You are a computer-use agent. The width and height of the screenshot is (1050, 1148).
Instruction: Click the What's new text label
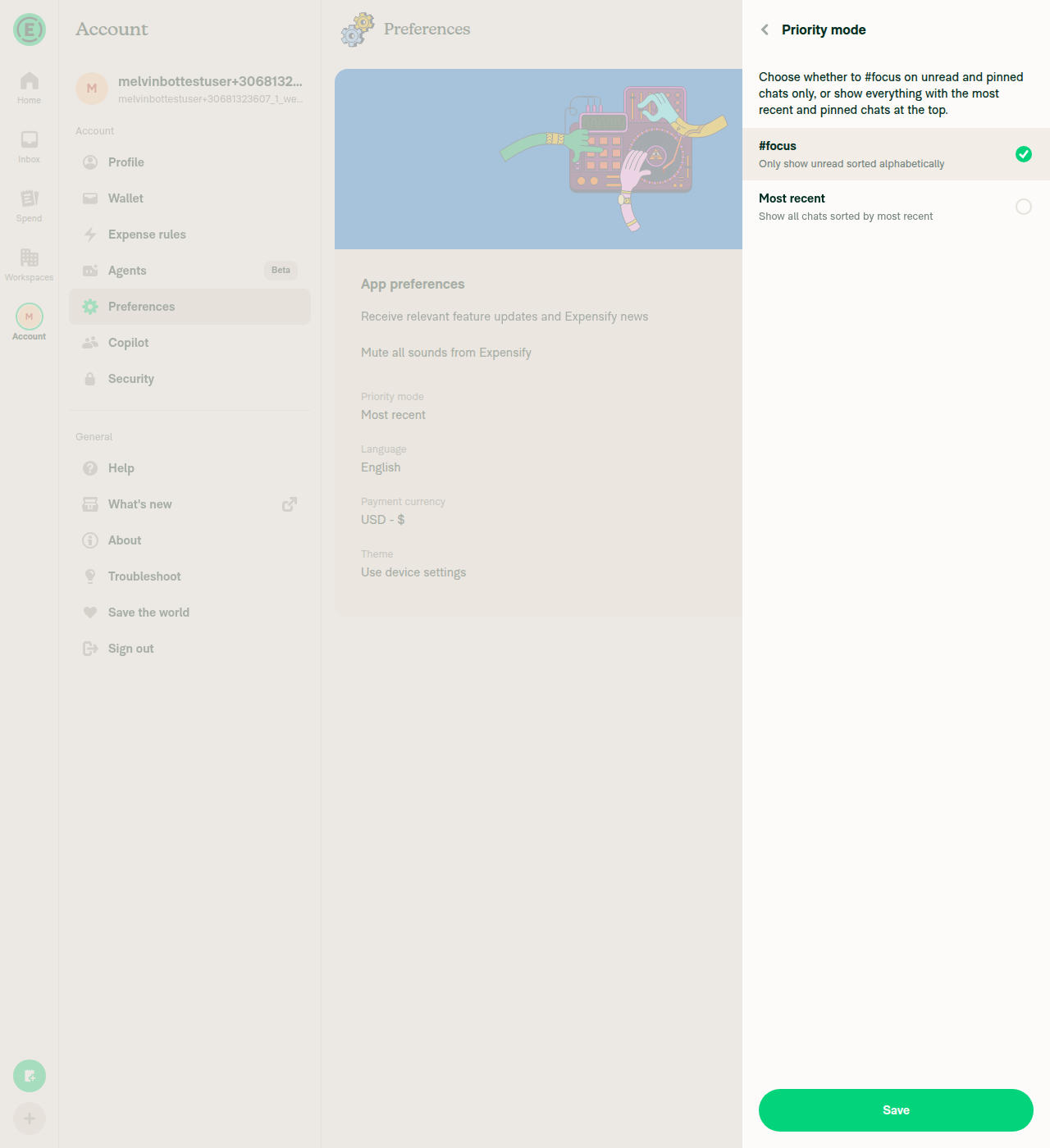(x=140, y=504)
